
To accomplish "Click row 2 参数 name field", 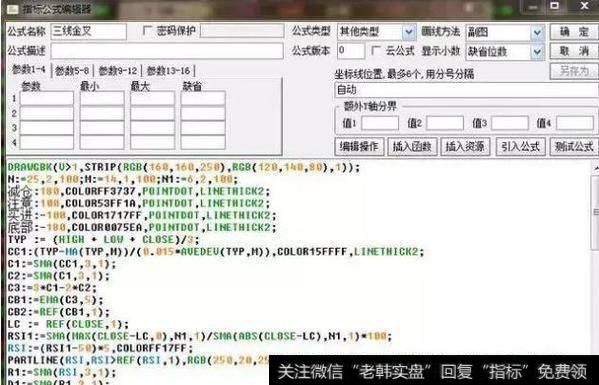I will [x=47, y=113].
